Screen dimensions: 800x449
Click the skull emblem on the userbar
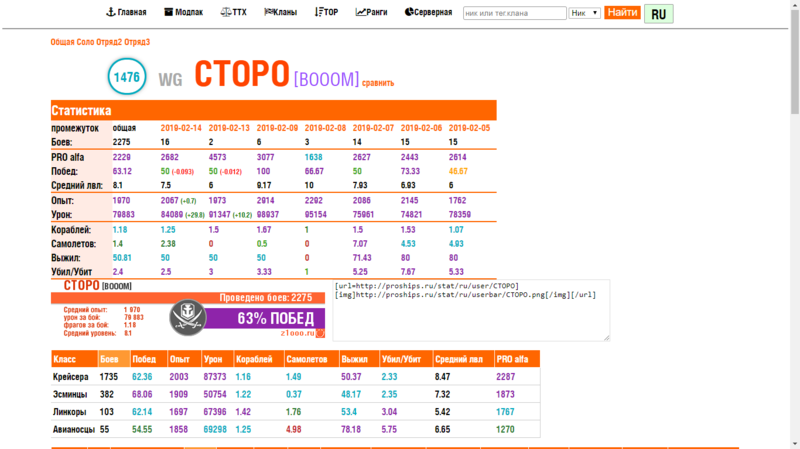point(188,316)
